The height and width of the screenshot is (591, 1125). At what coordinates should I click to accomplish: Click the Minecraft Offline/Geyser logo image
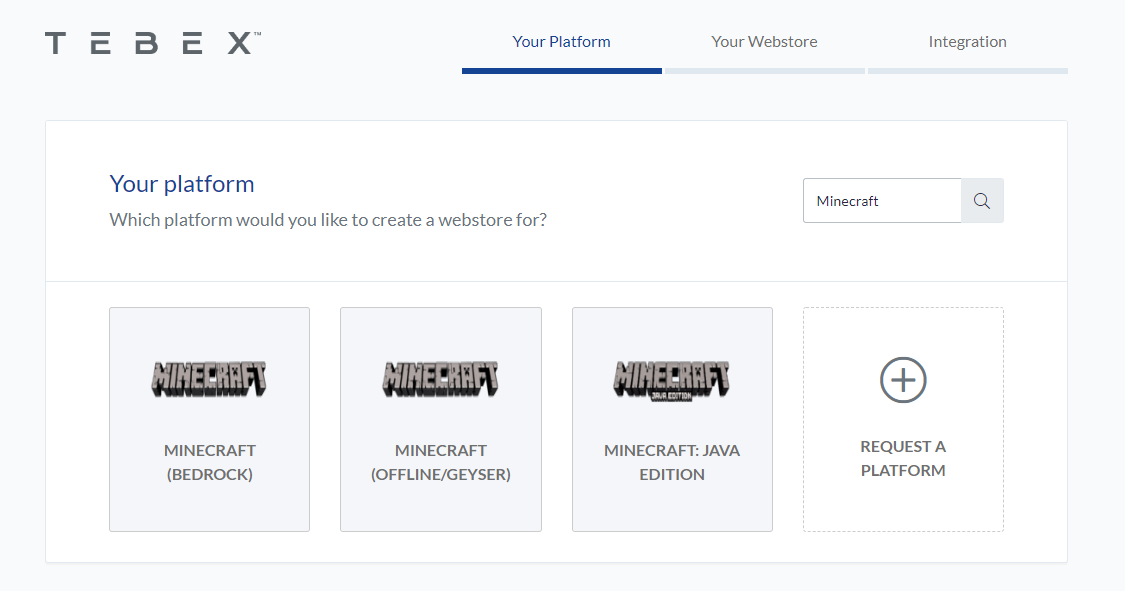[441, 379]
